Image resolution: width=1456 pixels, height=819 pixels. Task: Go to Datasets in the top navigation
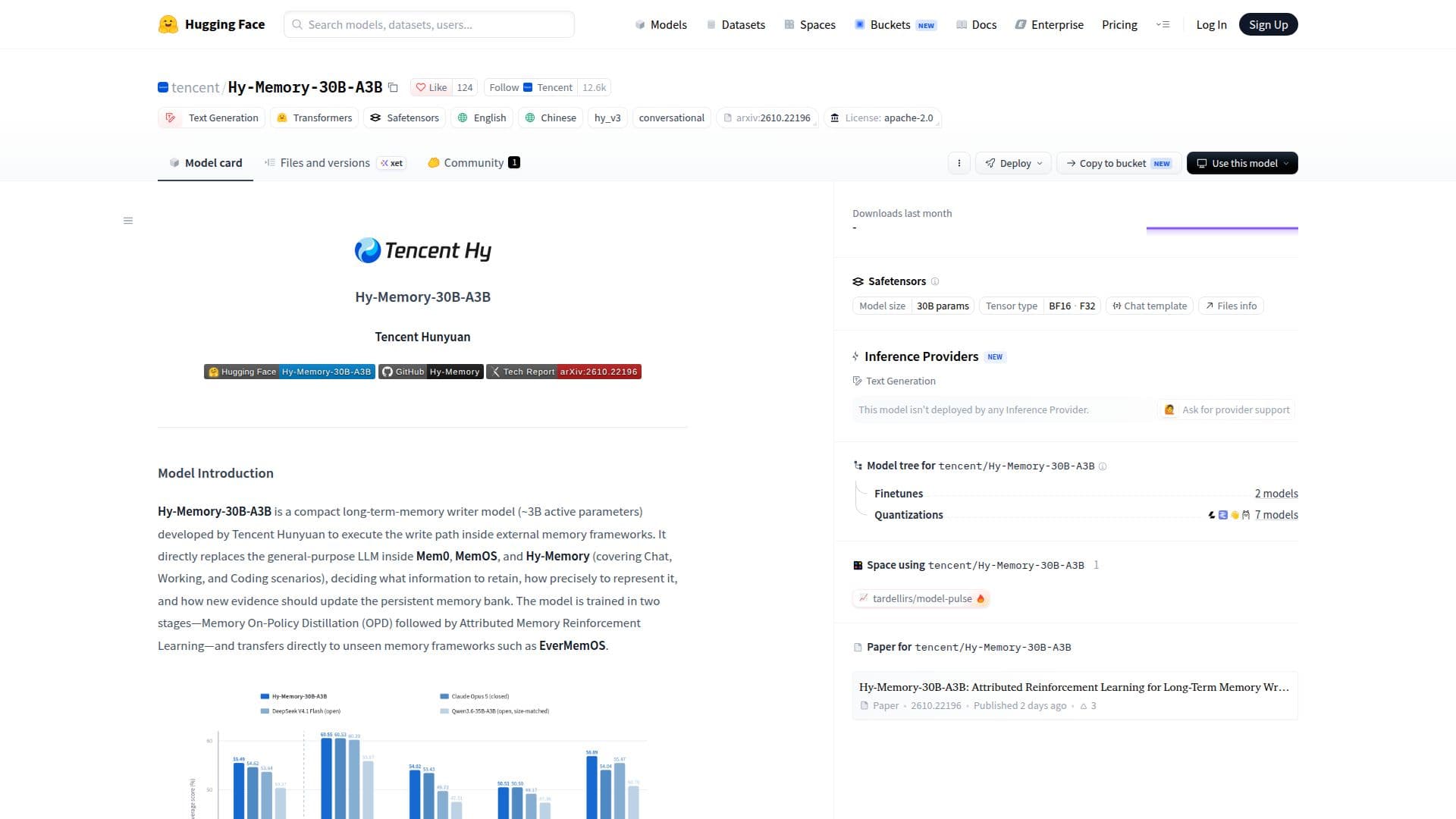[736, 24]
